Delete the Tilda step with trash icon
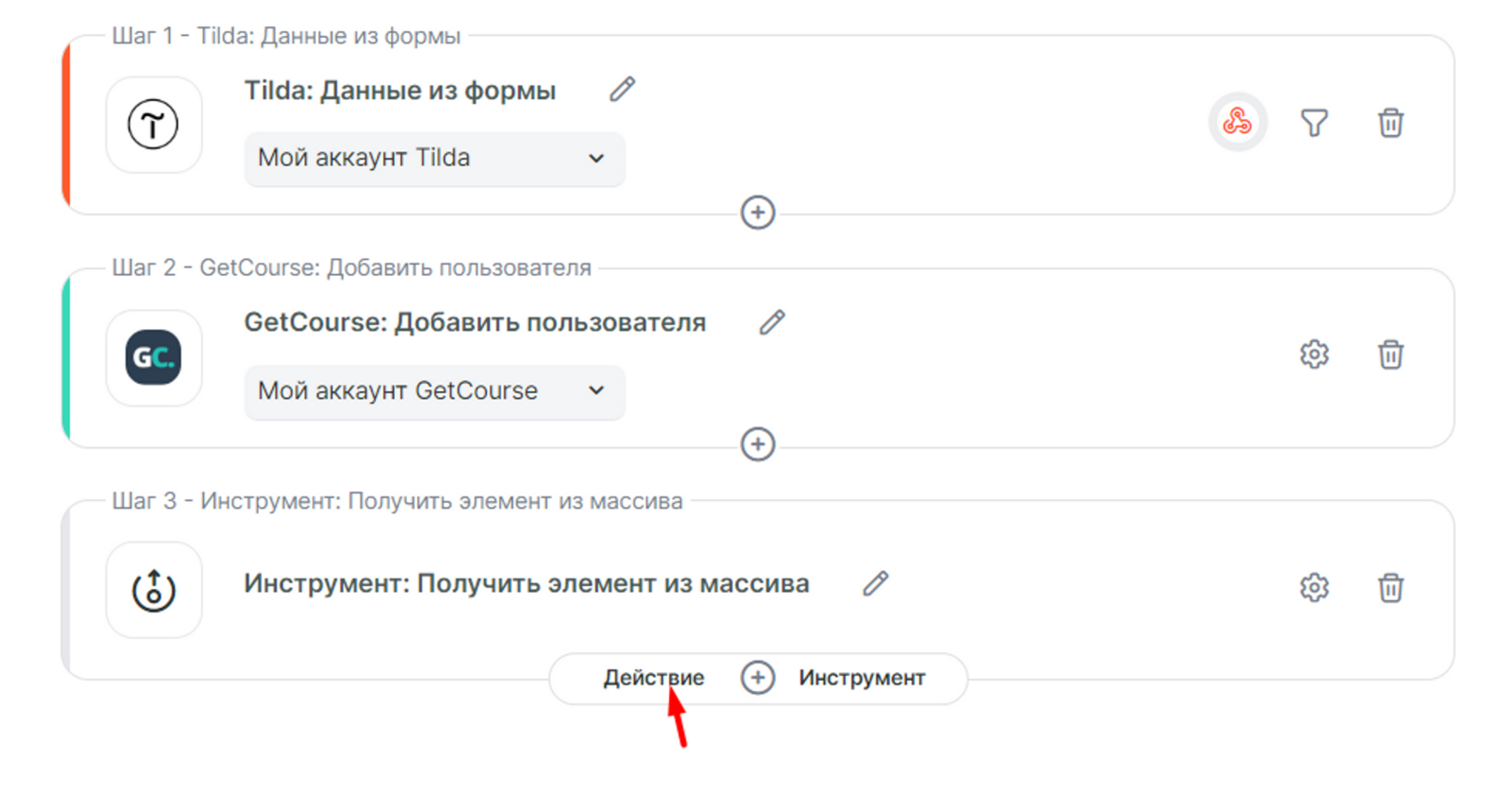This screenshot has height=811, width=1512. [1390, 122]
